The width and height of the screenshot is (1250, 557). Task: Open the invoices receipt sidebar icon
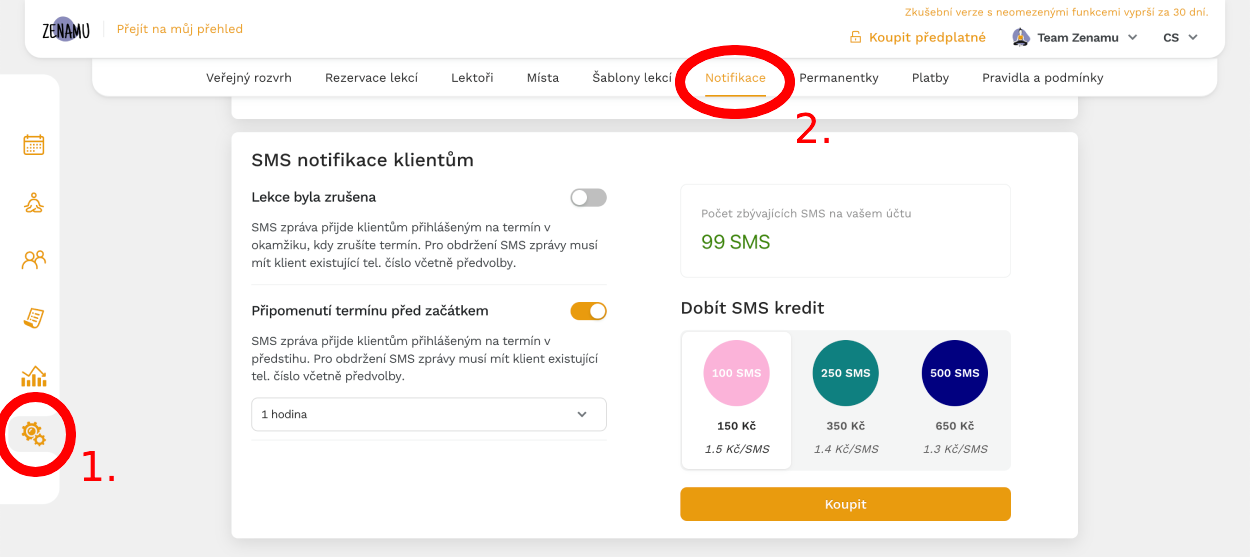click(x=34, y=318)
